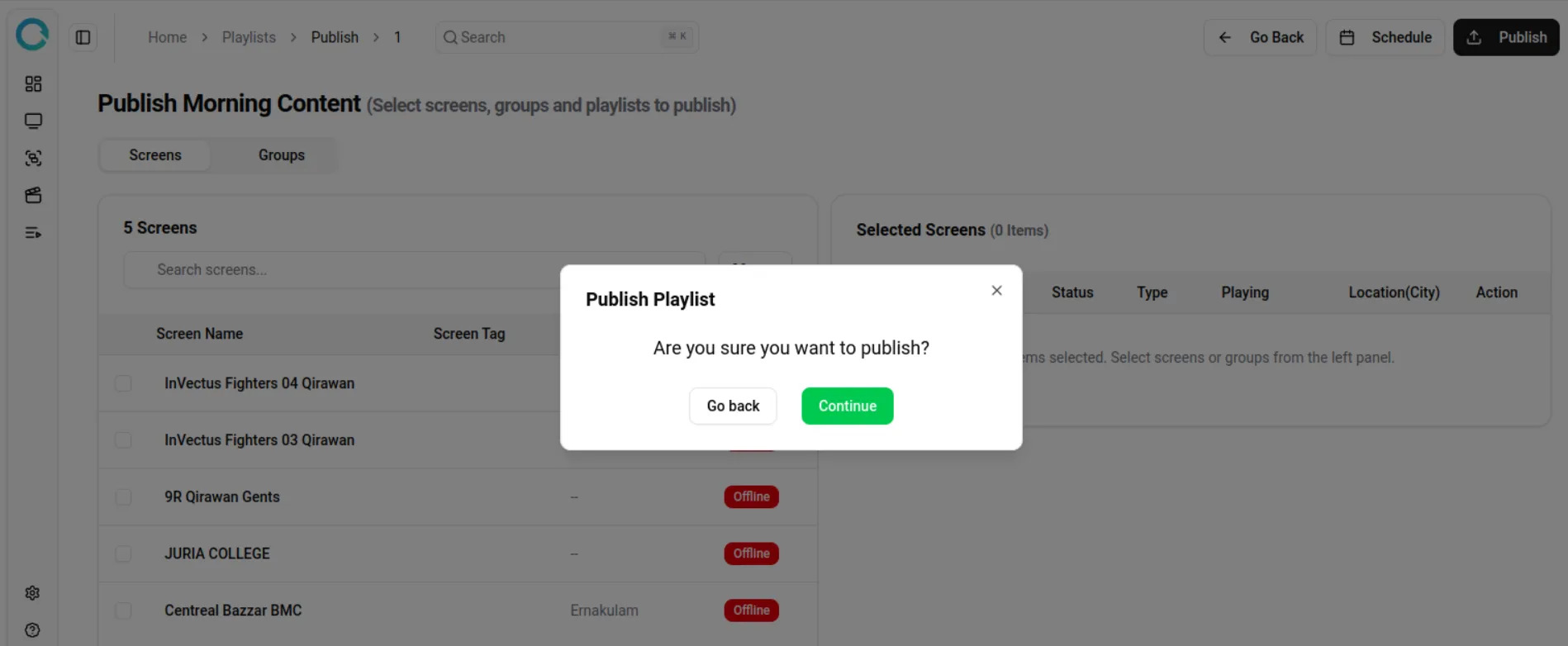Check the box for Centreal Bazzar BMC

pyautogui.click(x=123, y=610)
